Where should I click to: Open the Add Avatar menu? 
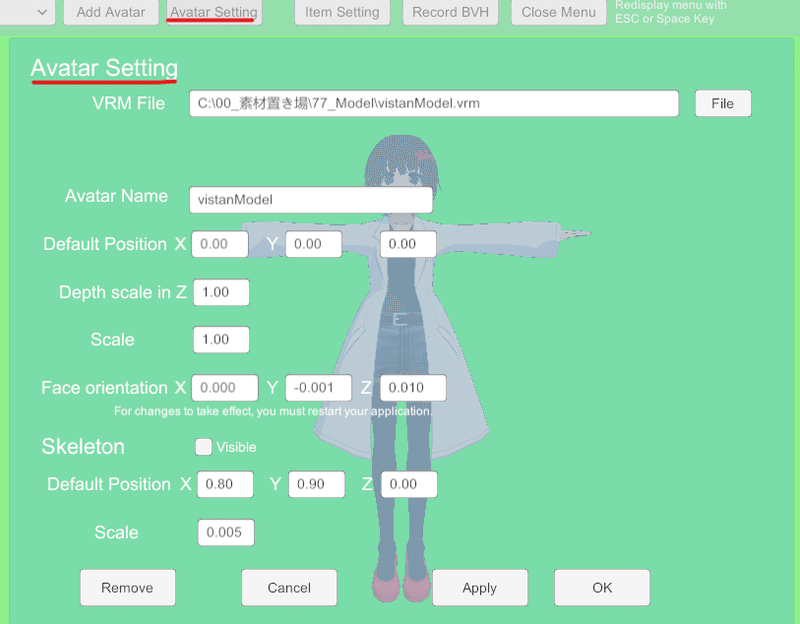[x=110, y=13]
